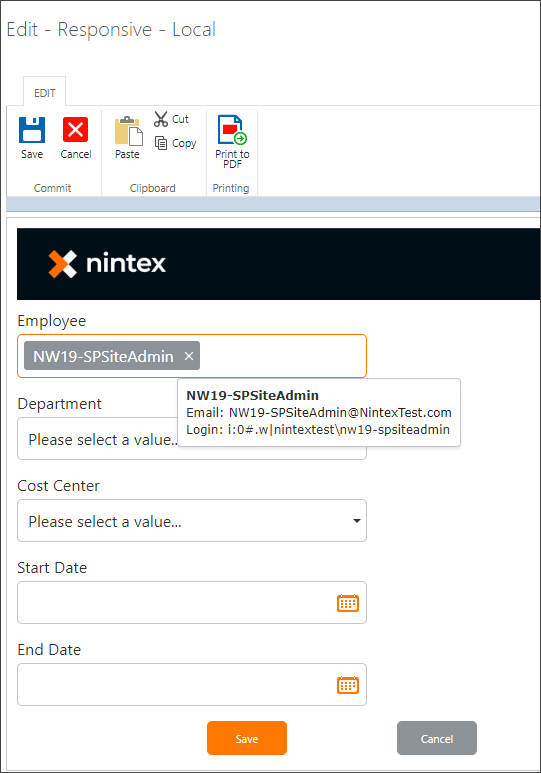This screenshot has height=773, width=541.
Task: Click the Commit group label
Action: (52, 188)
